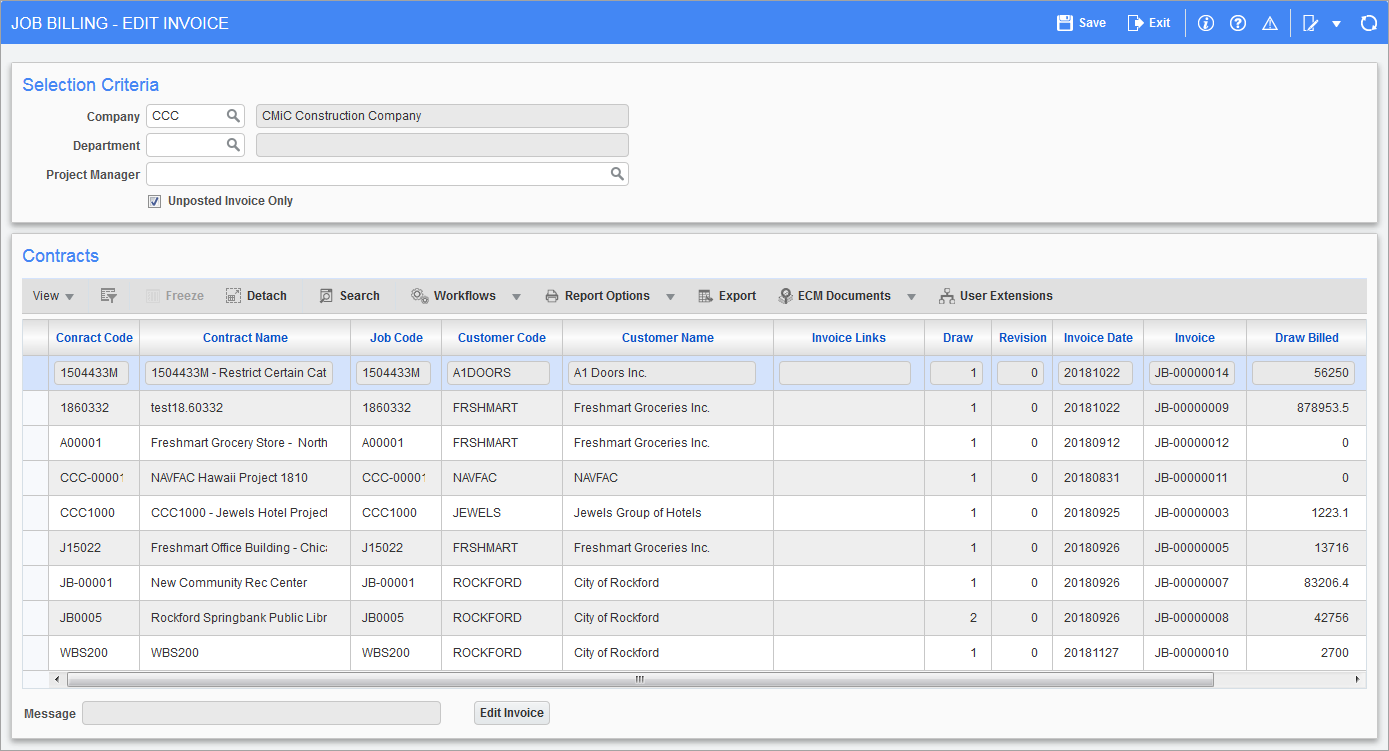This screenshot has height=751, width=1389.
Task: Open Project Manager lookup magnifier icon
Action: click(x=618, y=174)
